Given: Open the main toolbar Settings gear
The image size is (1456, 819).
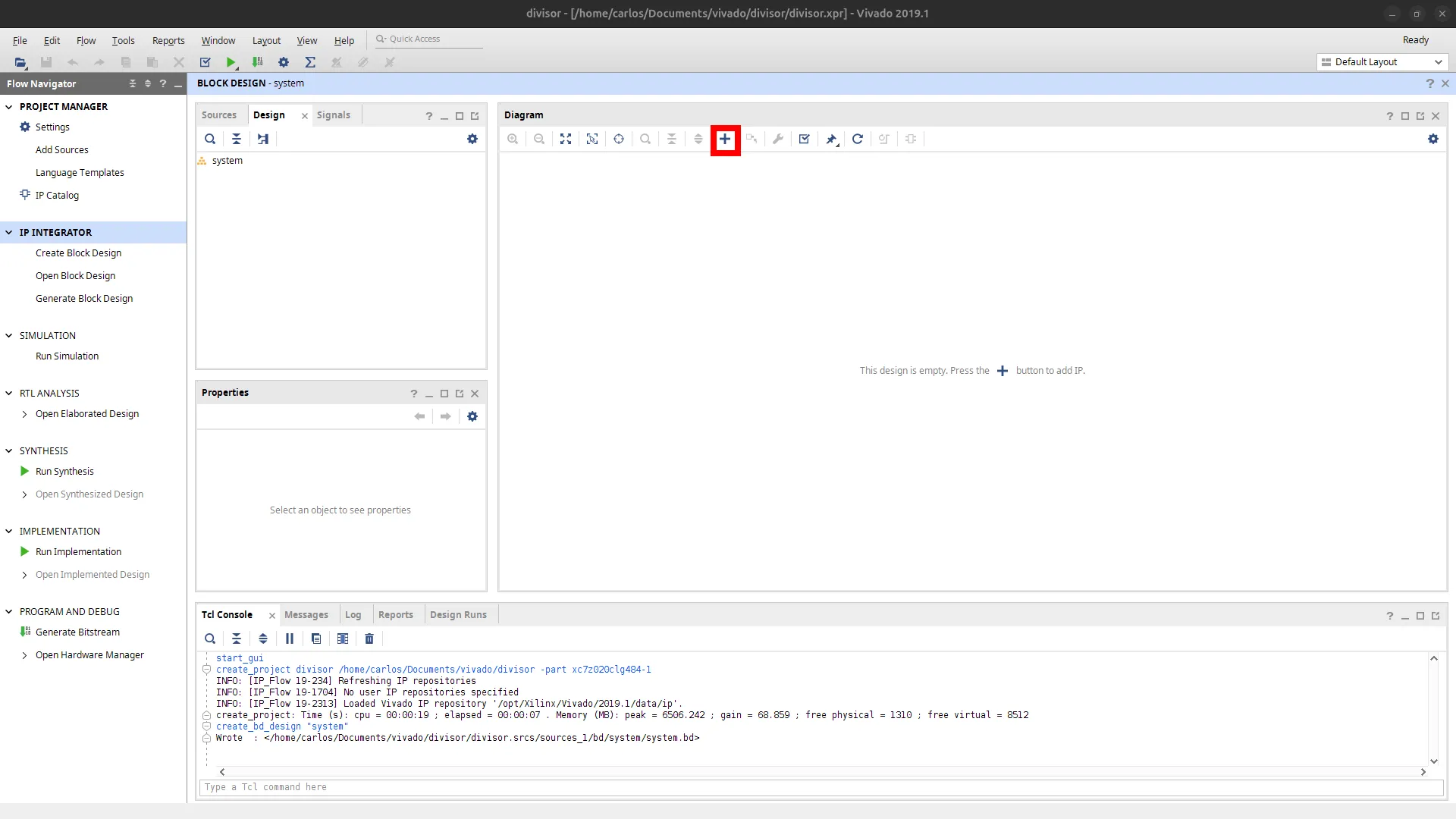Looking at the screenshot, I should tap(284, 62).
